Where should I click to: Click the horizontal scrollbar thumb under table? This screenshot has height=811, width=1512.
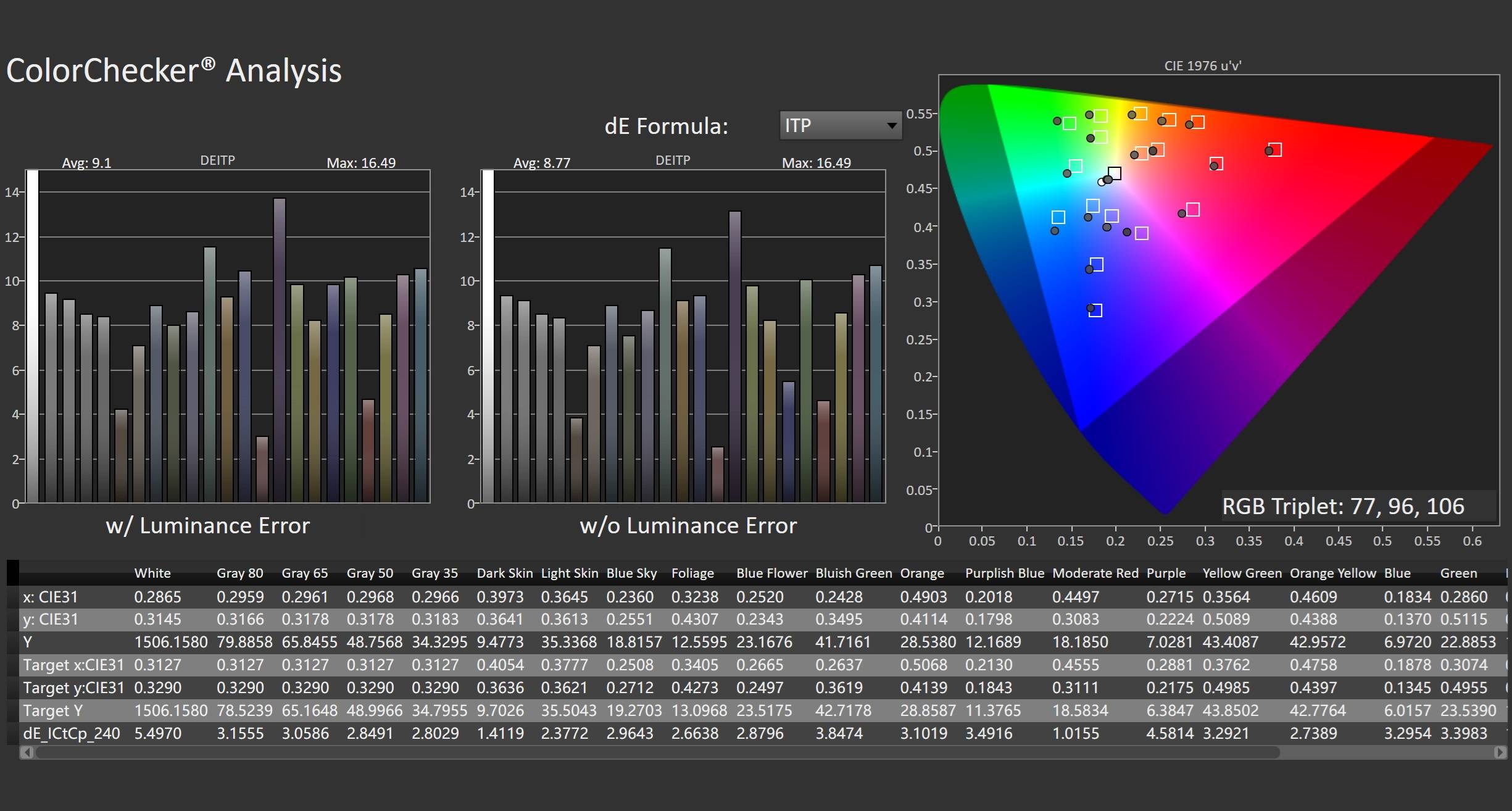[x=657, y=752]
